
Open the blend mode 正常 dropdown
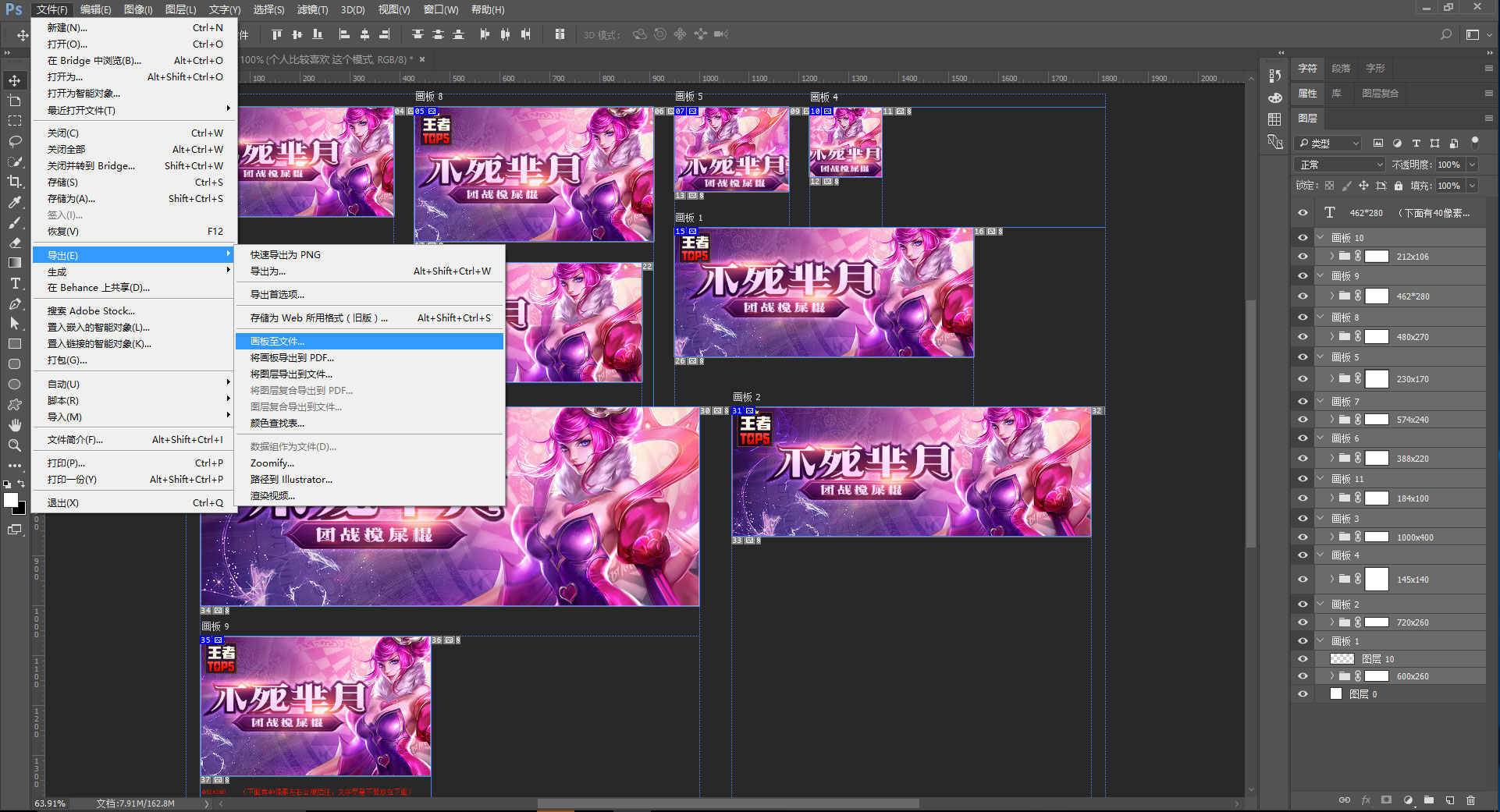click(x=1340, y=165)
